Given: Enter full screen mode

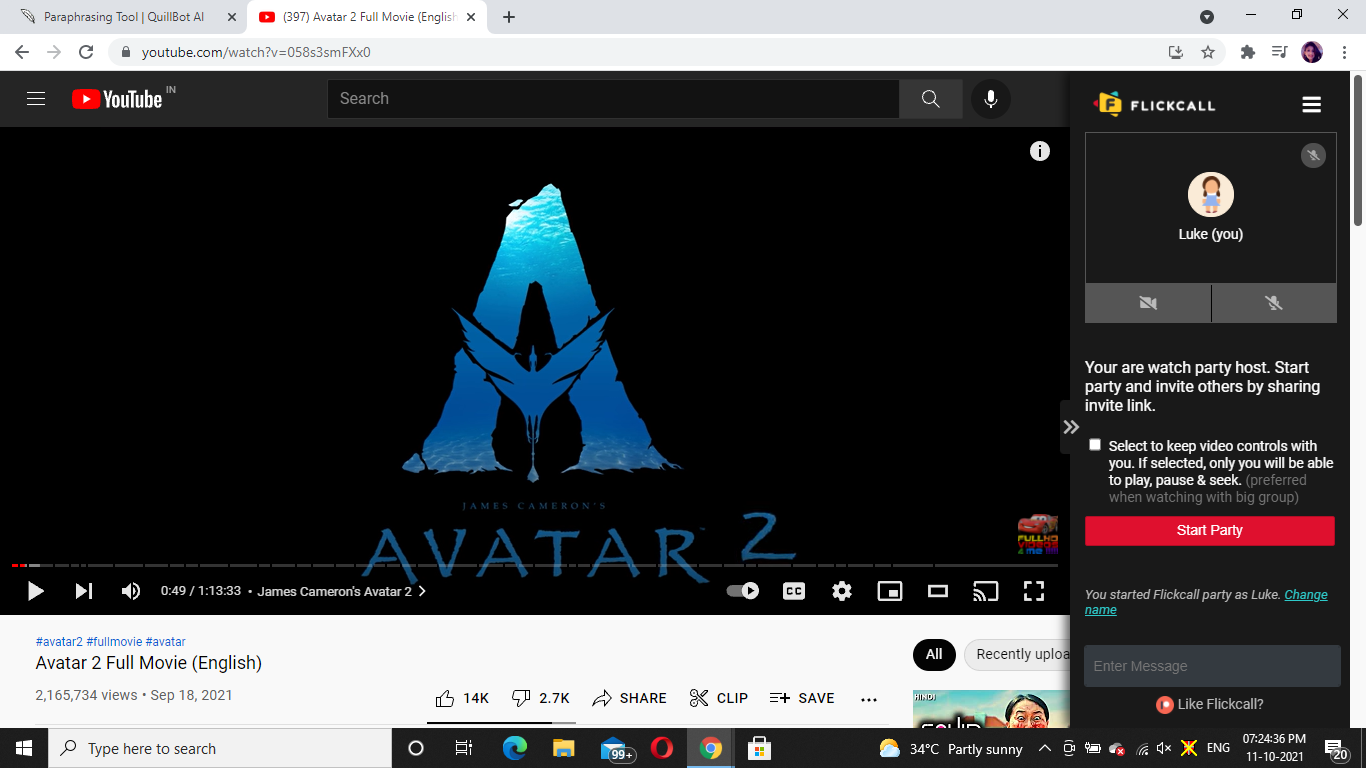Looking at the screenshot, I should pos(1034,591).
